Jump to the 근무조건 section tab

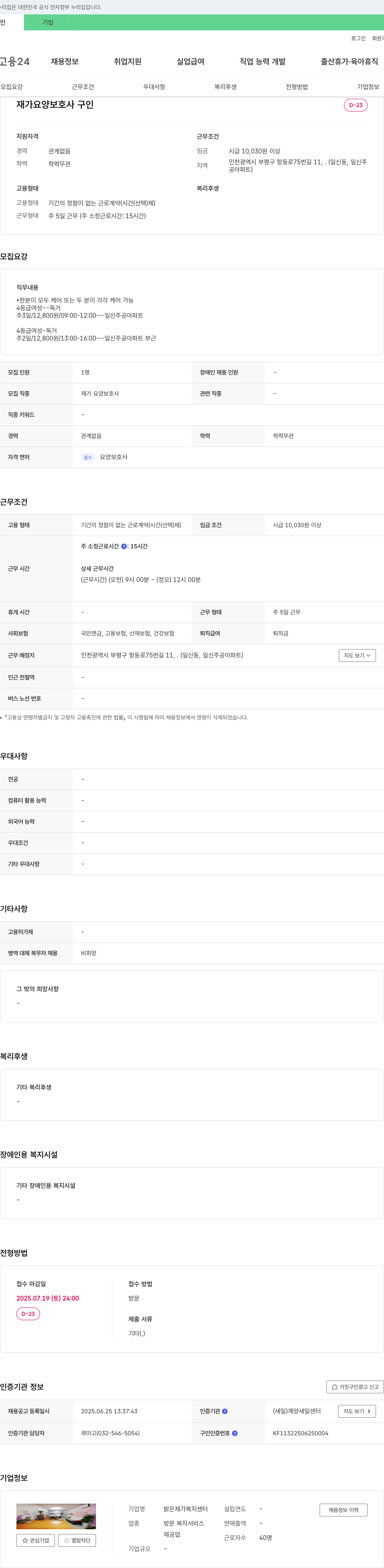pyautogui.click(x=83, y=87)
